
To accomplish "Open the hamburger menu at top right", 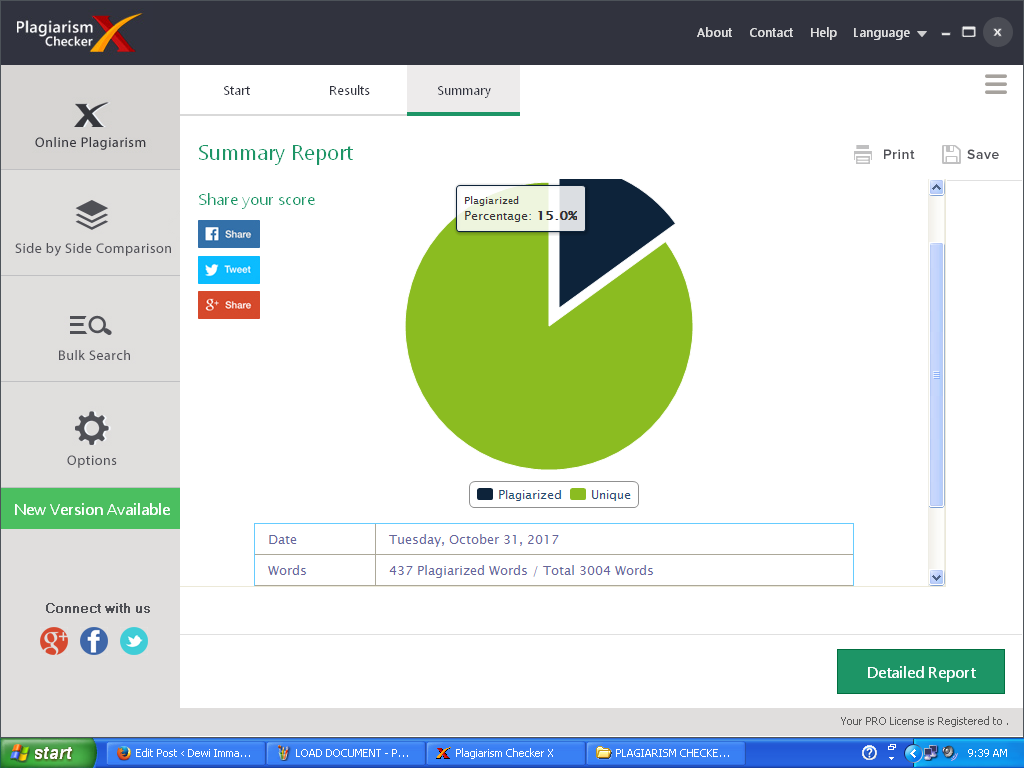I will click(x=995, y=85).
